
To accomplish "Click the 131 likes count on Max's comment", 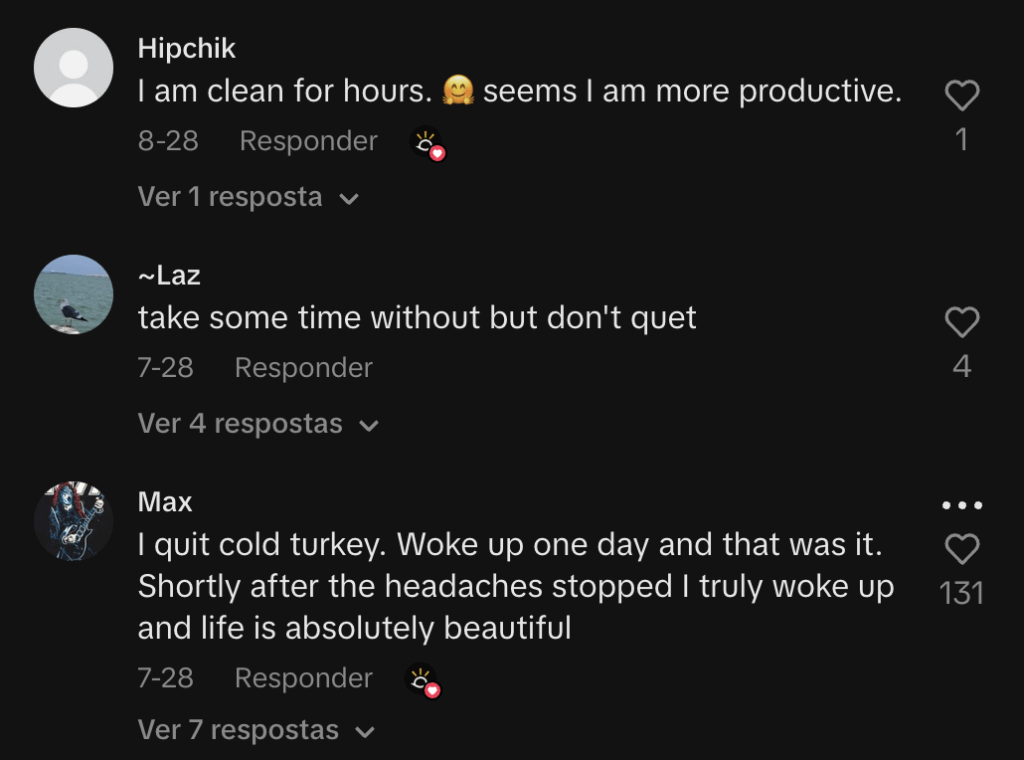I will (x=961, y=594).
